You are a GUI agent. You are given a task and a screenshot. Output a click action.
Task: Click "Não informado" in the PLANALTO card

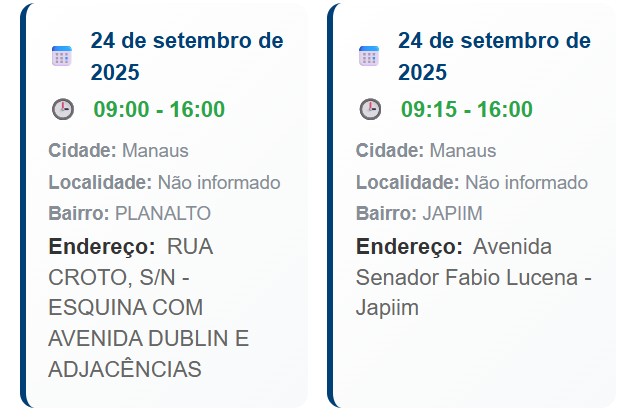coord(218,182)
